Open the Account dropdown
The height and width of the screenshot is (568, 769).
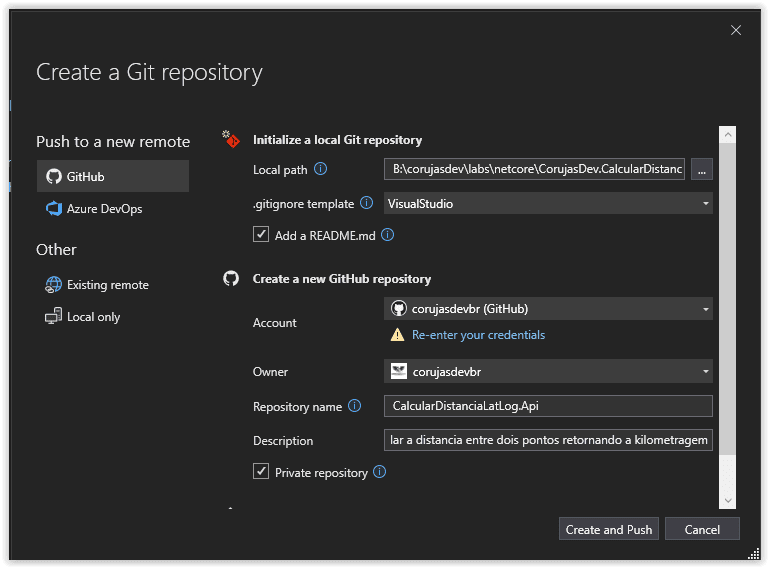click(x=548, y=309)
